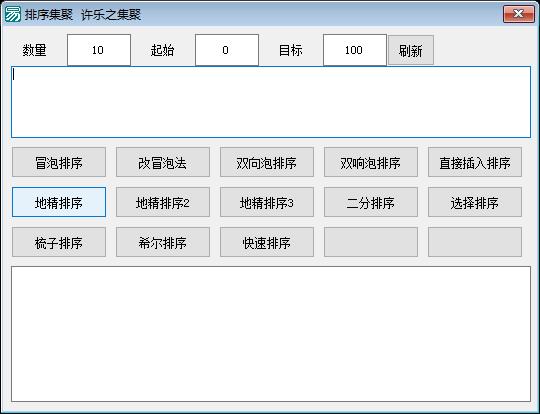The image size is (540, 414).
Task: Run the 二分排序 binary sort
Action: [x=371, y=202]
